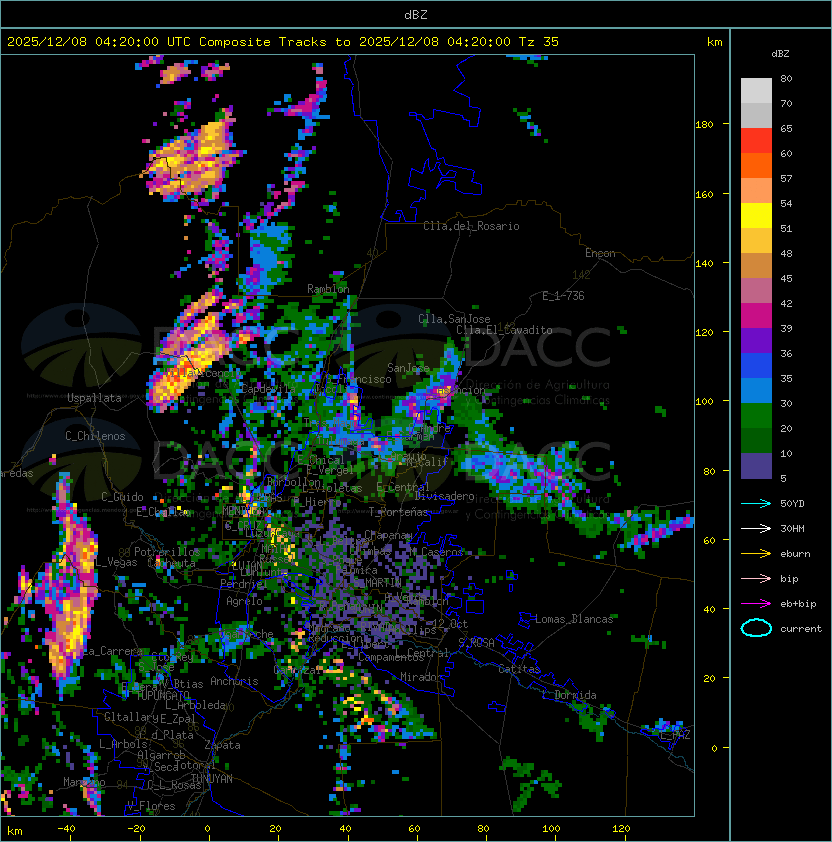Click the TUNUYAN city label
Viewport: 832px width, 842px height.
click(x=212, y=779)
